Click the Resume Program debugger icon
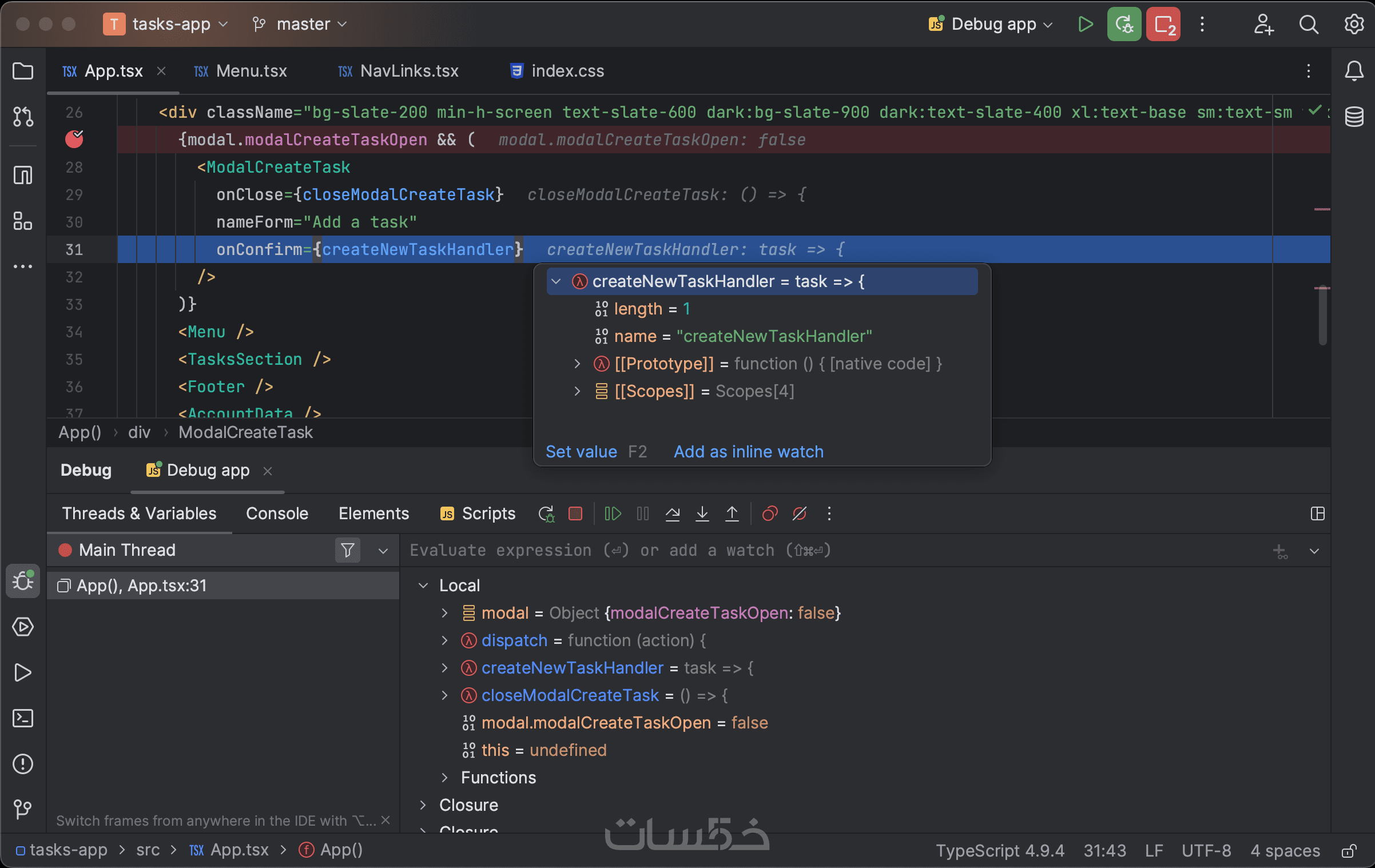 [x=613, y=513]
